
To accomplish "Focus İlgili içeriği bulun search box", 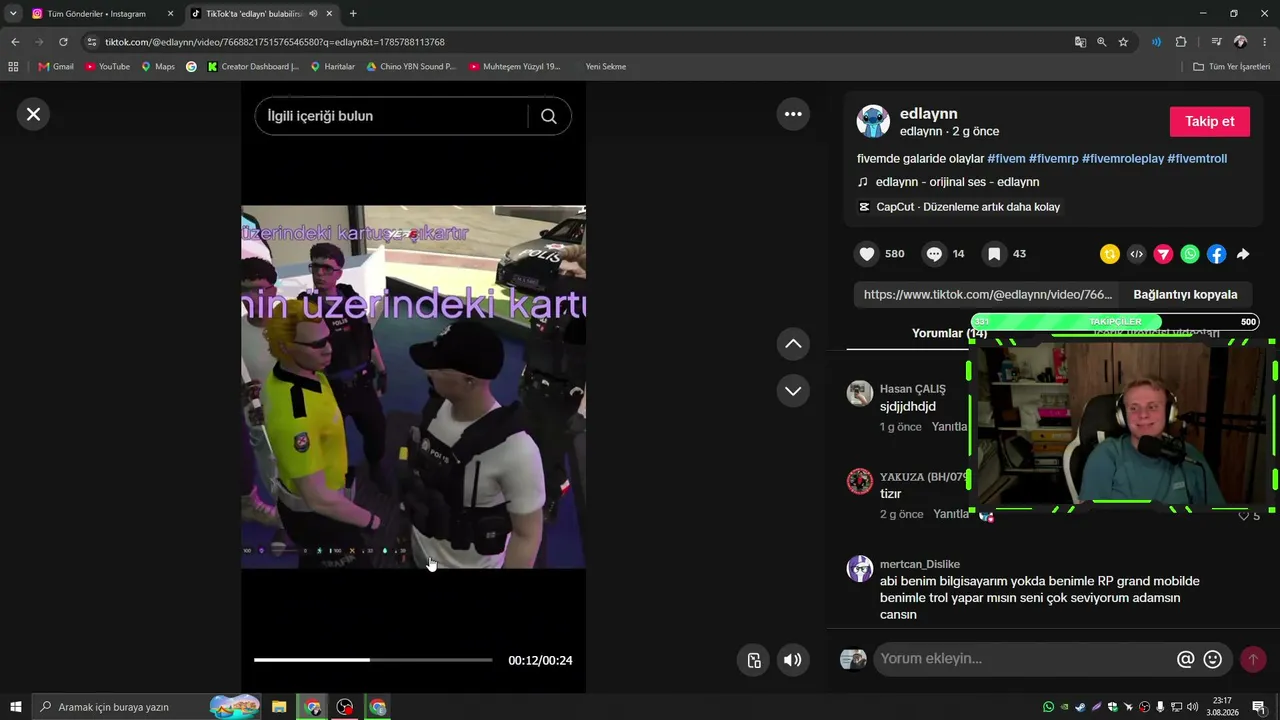I will pyautogui.click(x=390, y=116).
